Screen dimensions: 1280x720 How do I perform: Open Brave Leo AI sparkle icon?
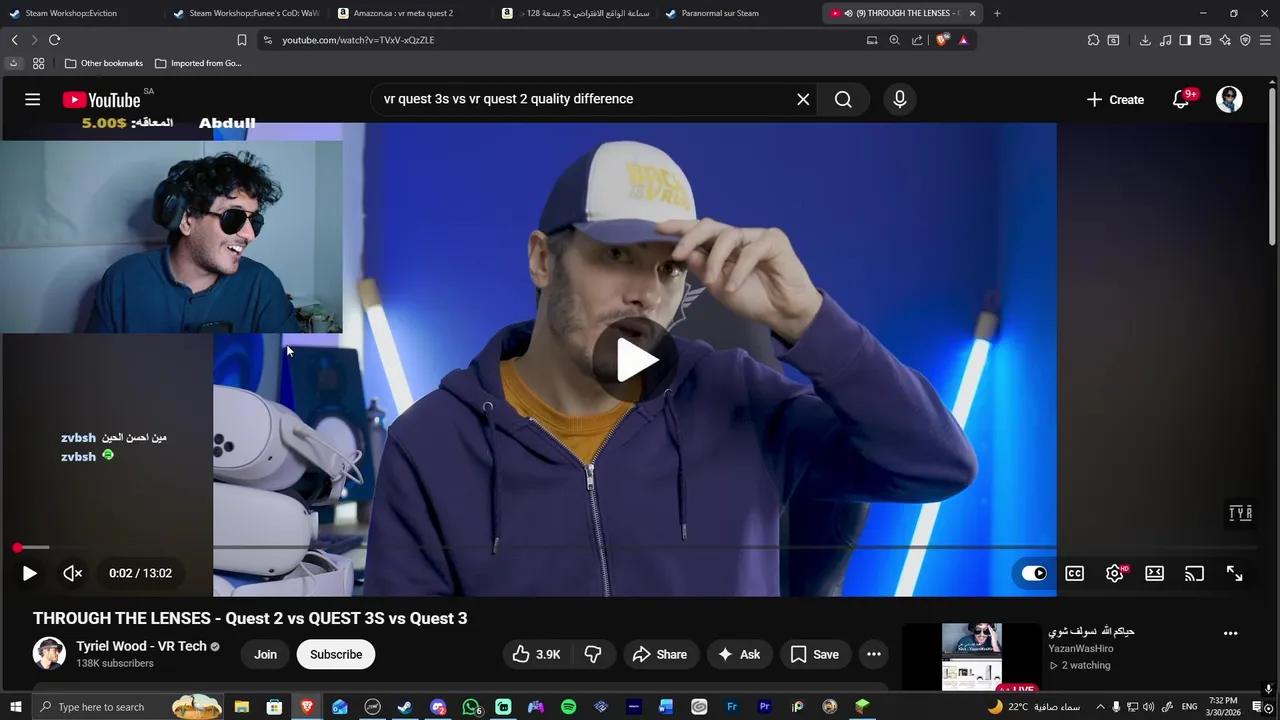pos(1225,40)
